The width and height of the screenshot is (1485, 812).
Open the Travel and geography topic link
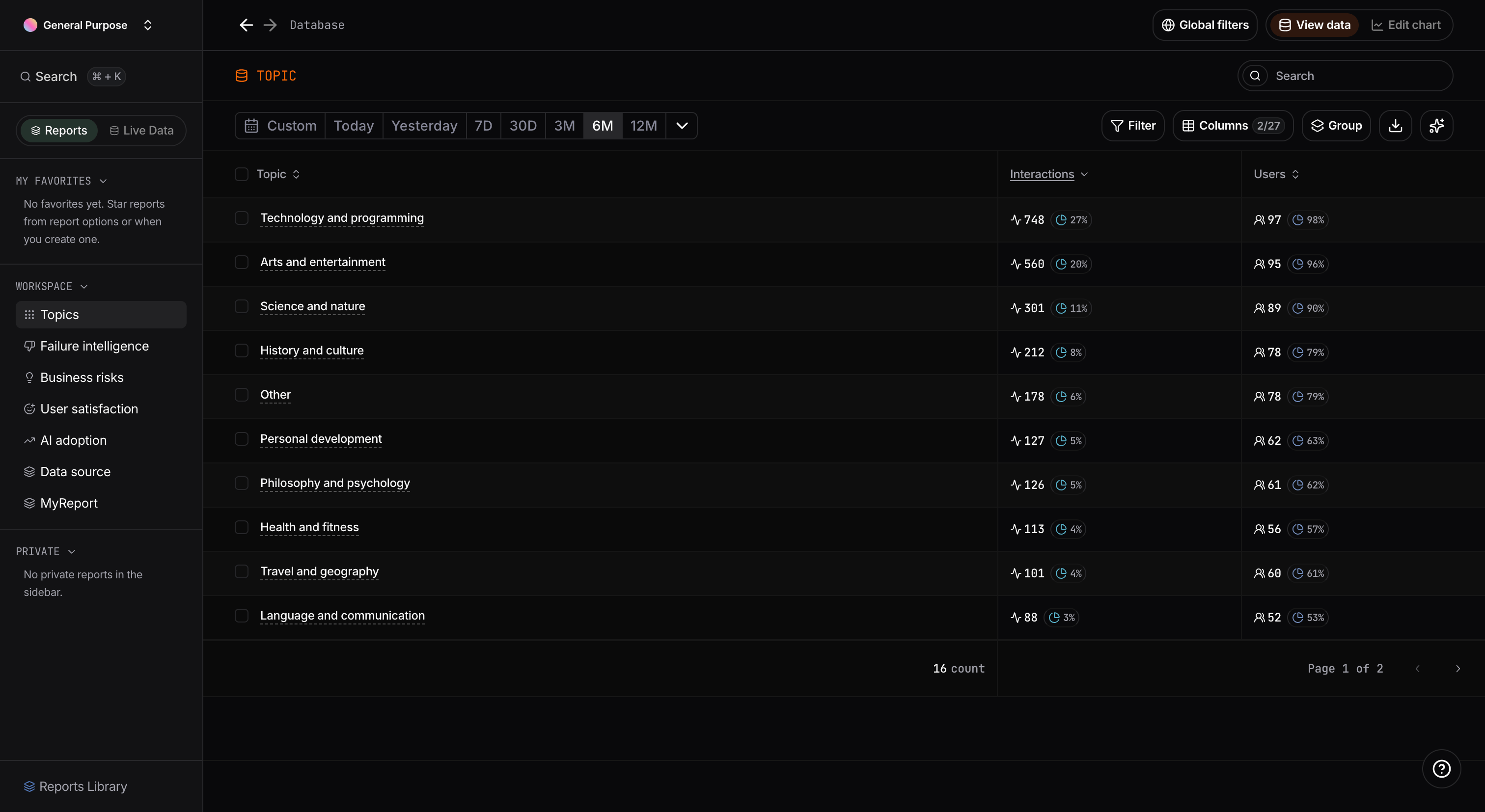coord(319,571)
